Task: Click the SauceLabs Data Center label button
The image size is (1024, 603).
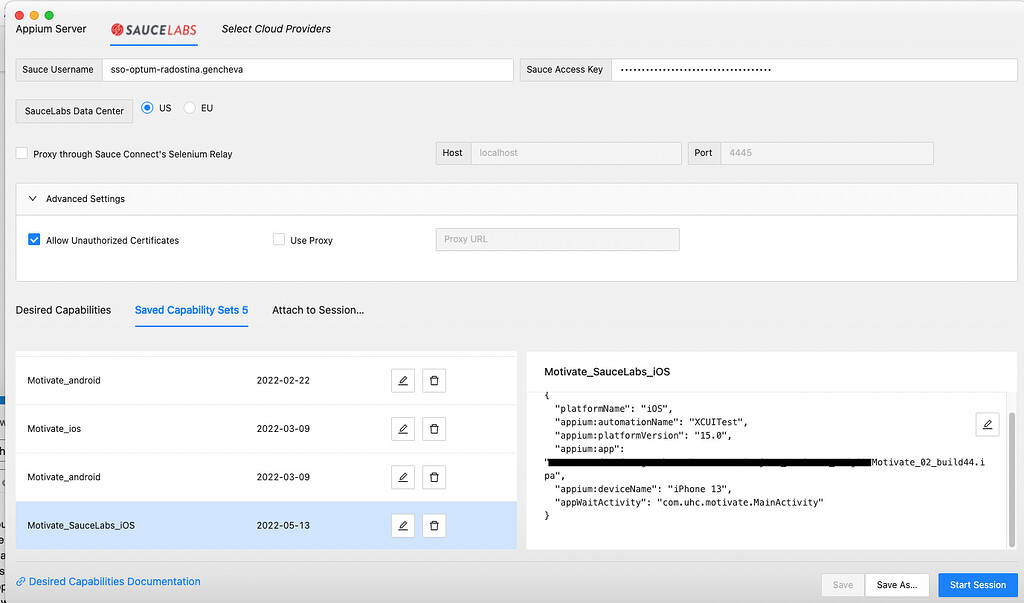Action: tap(74, 111)
